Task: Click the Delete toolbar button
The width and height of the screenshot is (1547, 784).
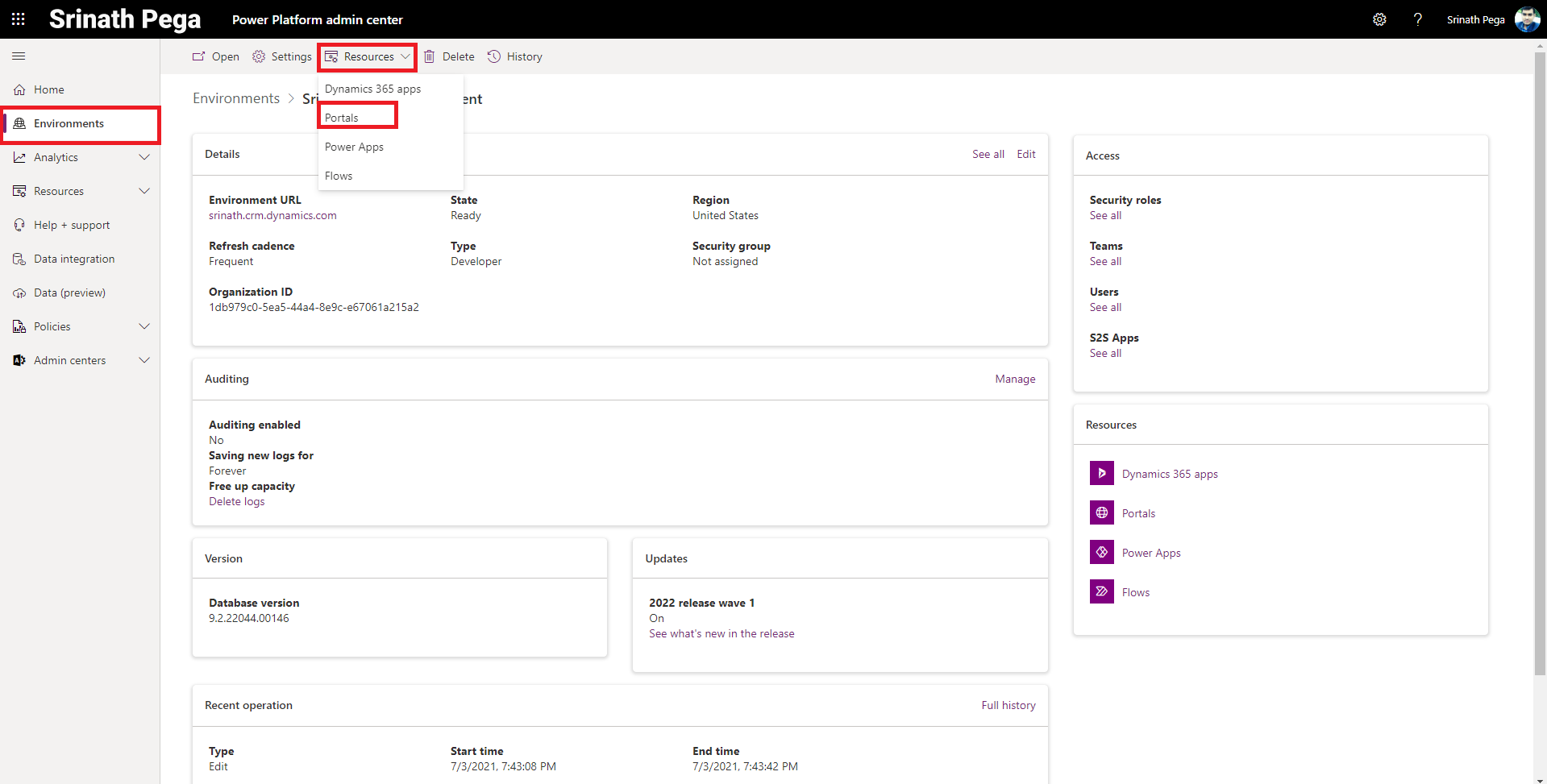Action: click(x=449, y=57)
